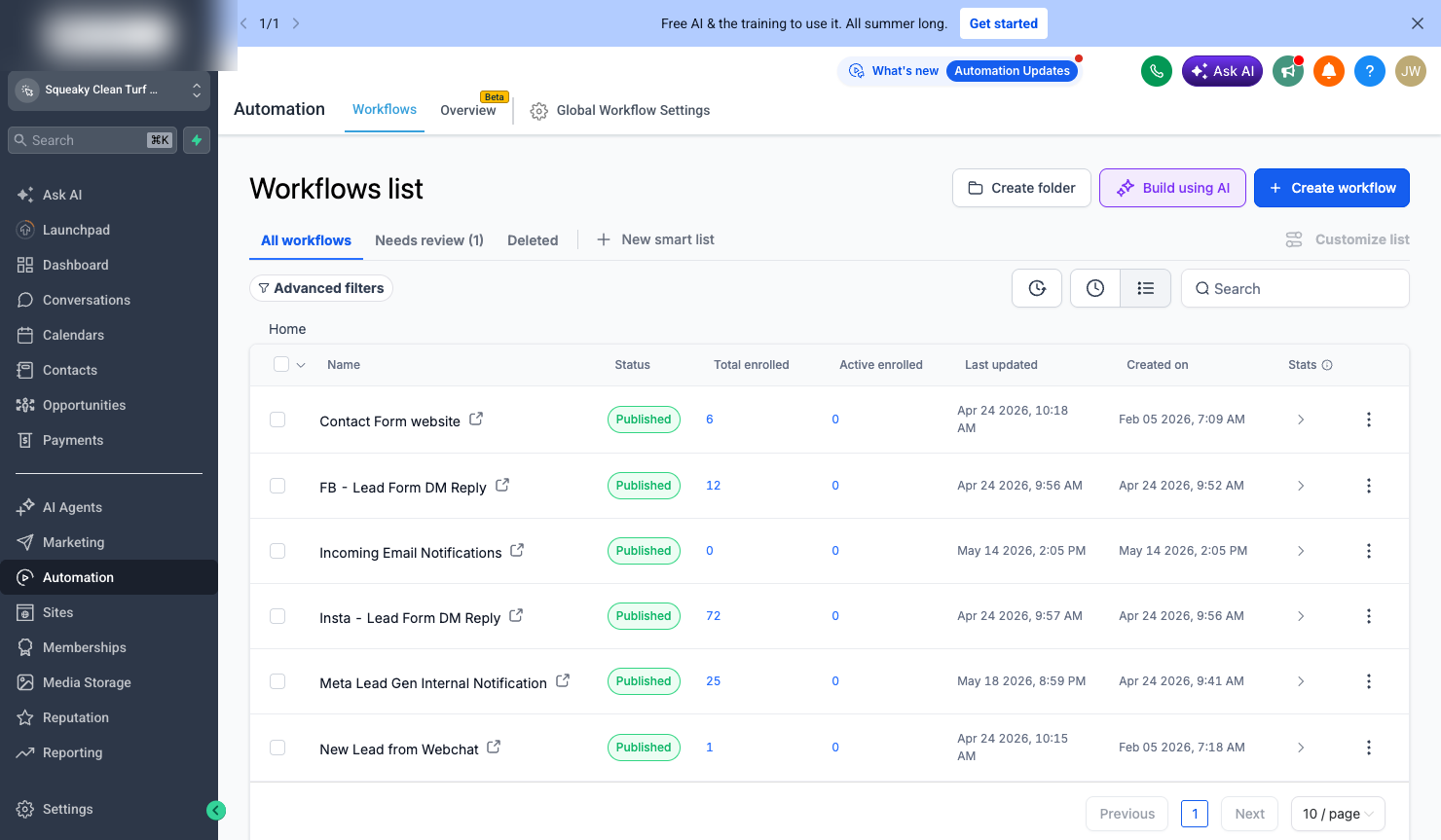1441x840 pixels.
Task: Open Global Workflow Settings
Action: (x=620, y=111)
